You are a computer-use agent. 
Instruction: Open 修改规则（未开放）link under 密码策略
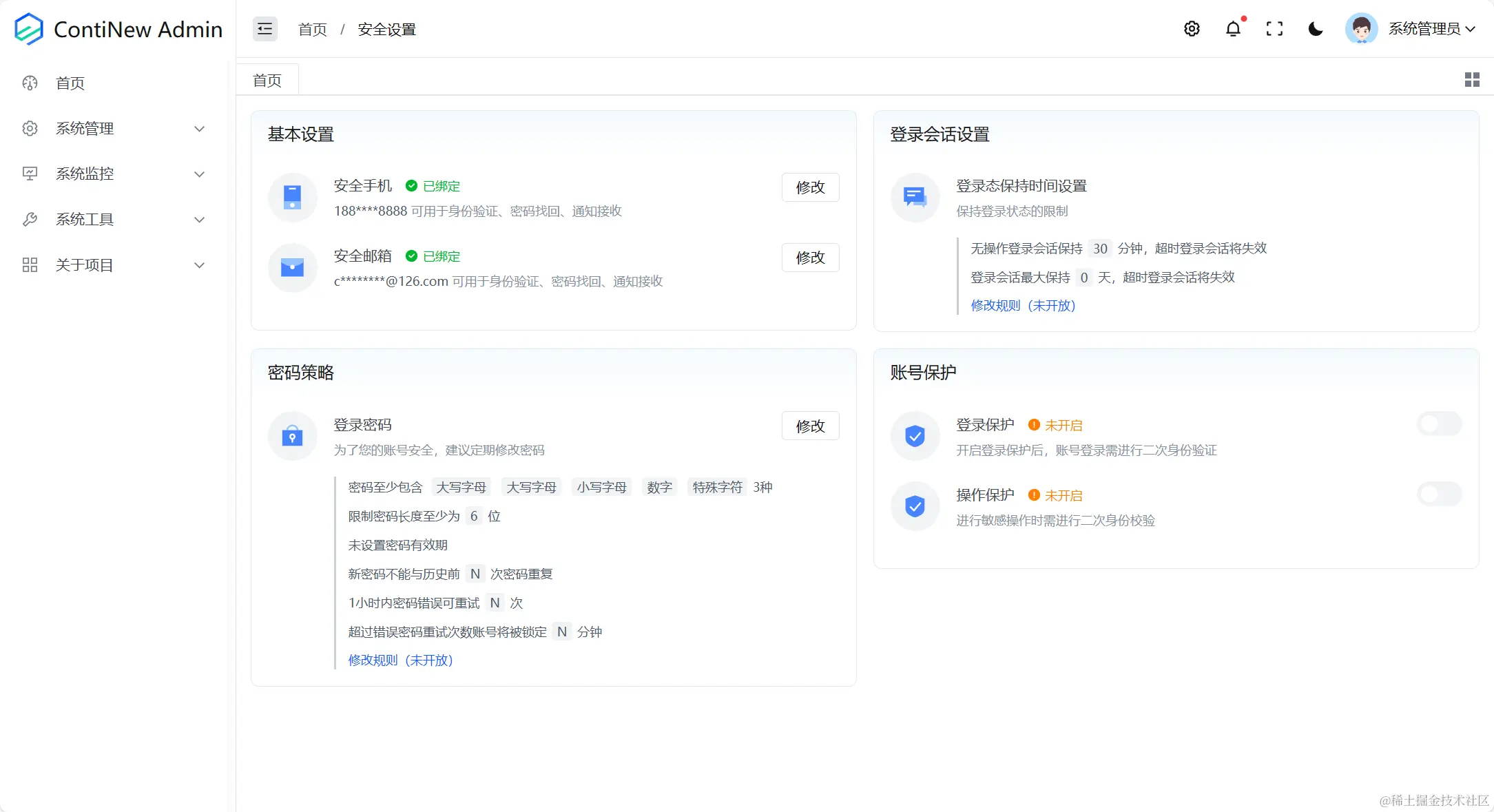[x=402, y=660]
